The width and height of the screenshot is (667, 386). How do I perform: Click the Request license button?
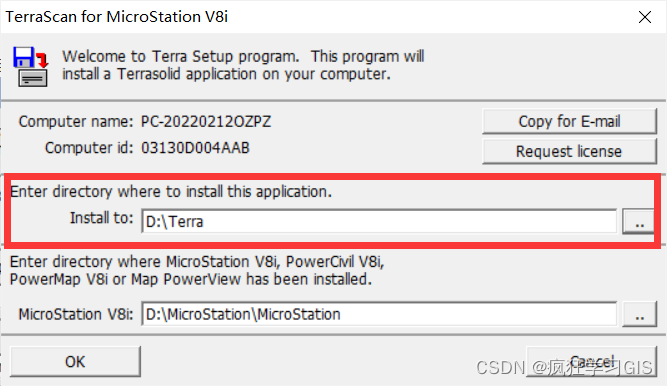tap(569, 151)
